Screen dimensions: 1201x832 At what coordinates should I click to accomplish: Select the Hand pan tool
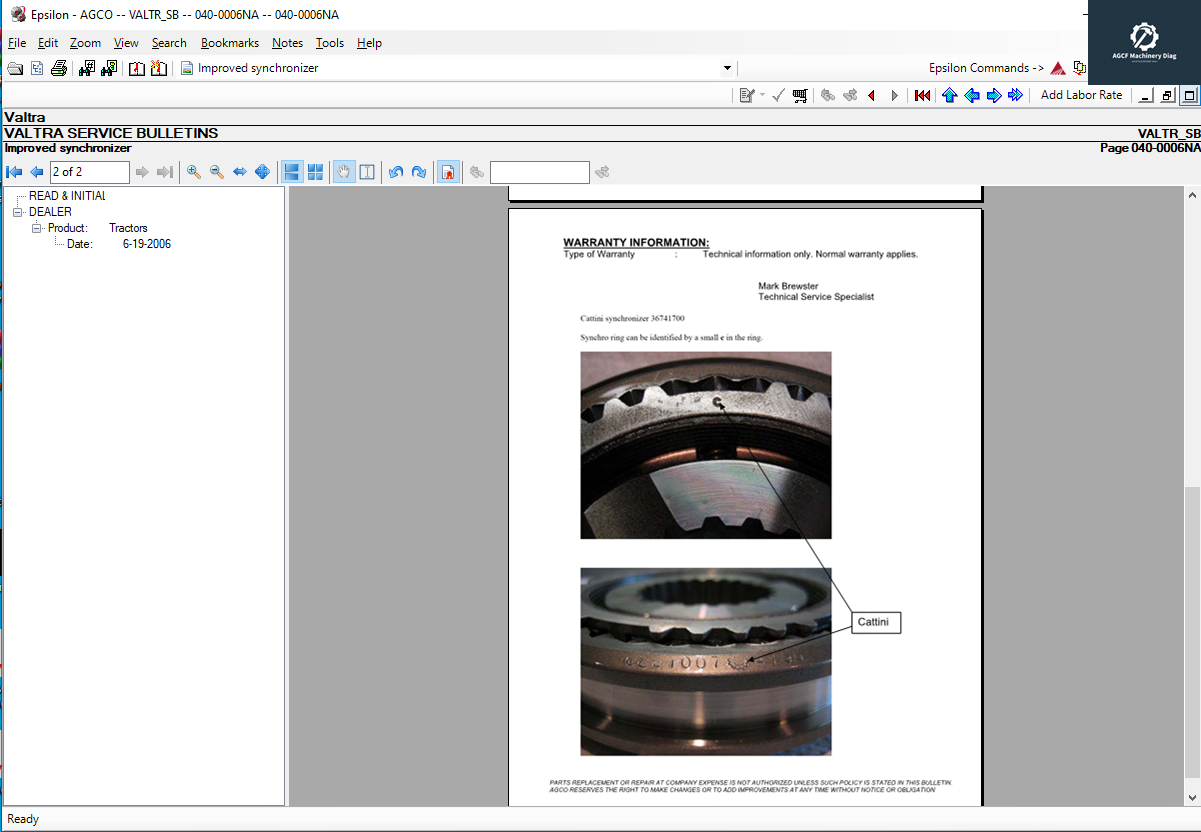tap(343, 171)
